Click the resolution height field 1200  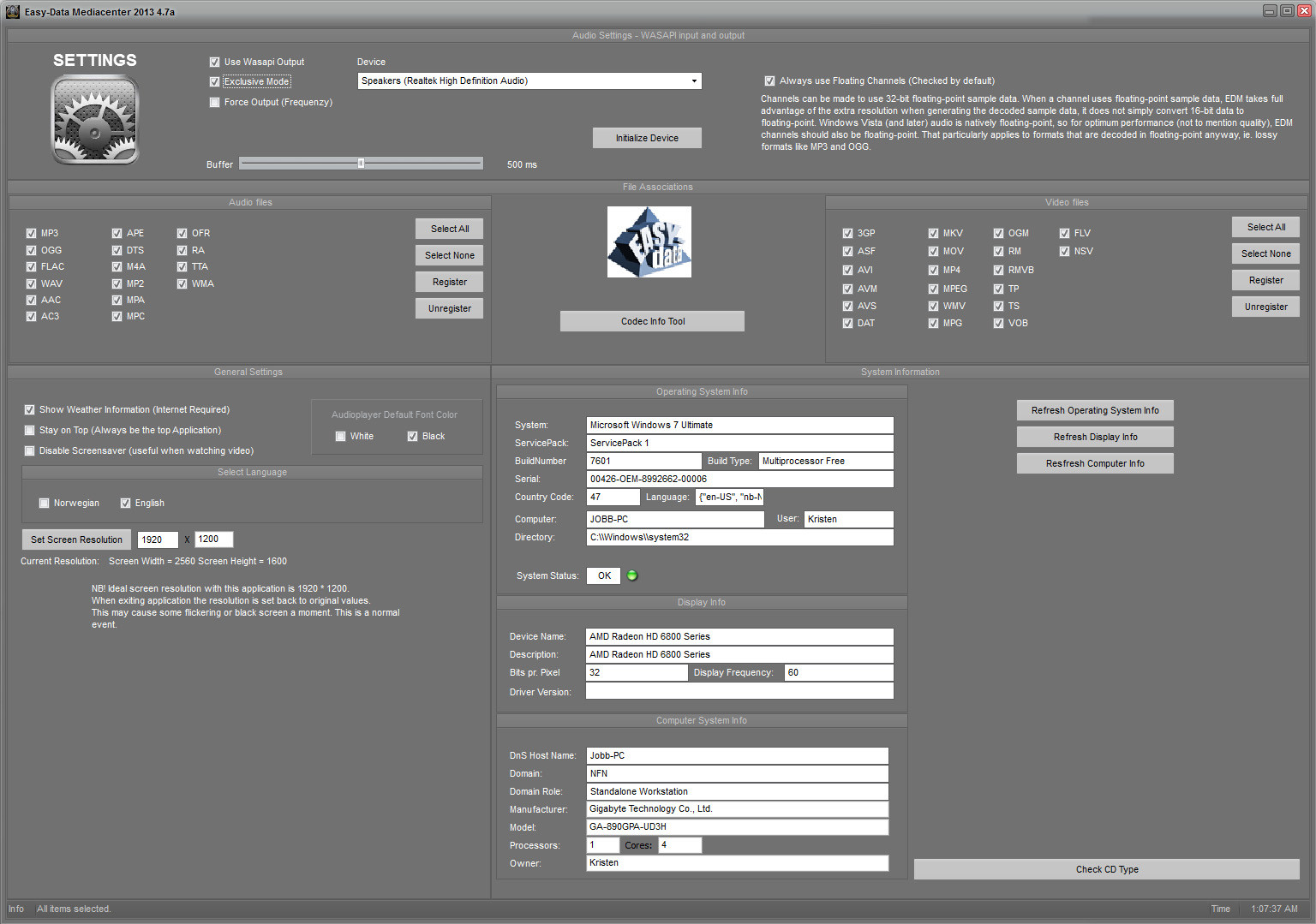pyautogui.click(x=214, y=539)
